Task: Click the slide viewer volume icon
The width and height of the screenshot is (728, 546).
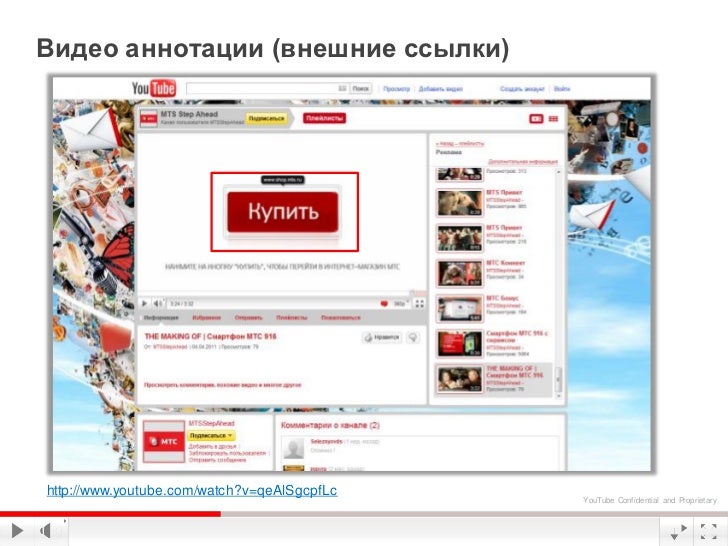Action: 46,530
